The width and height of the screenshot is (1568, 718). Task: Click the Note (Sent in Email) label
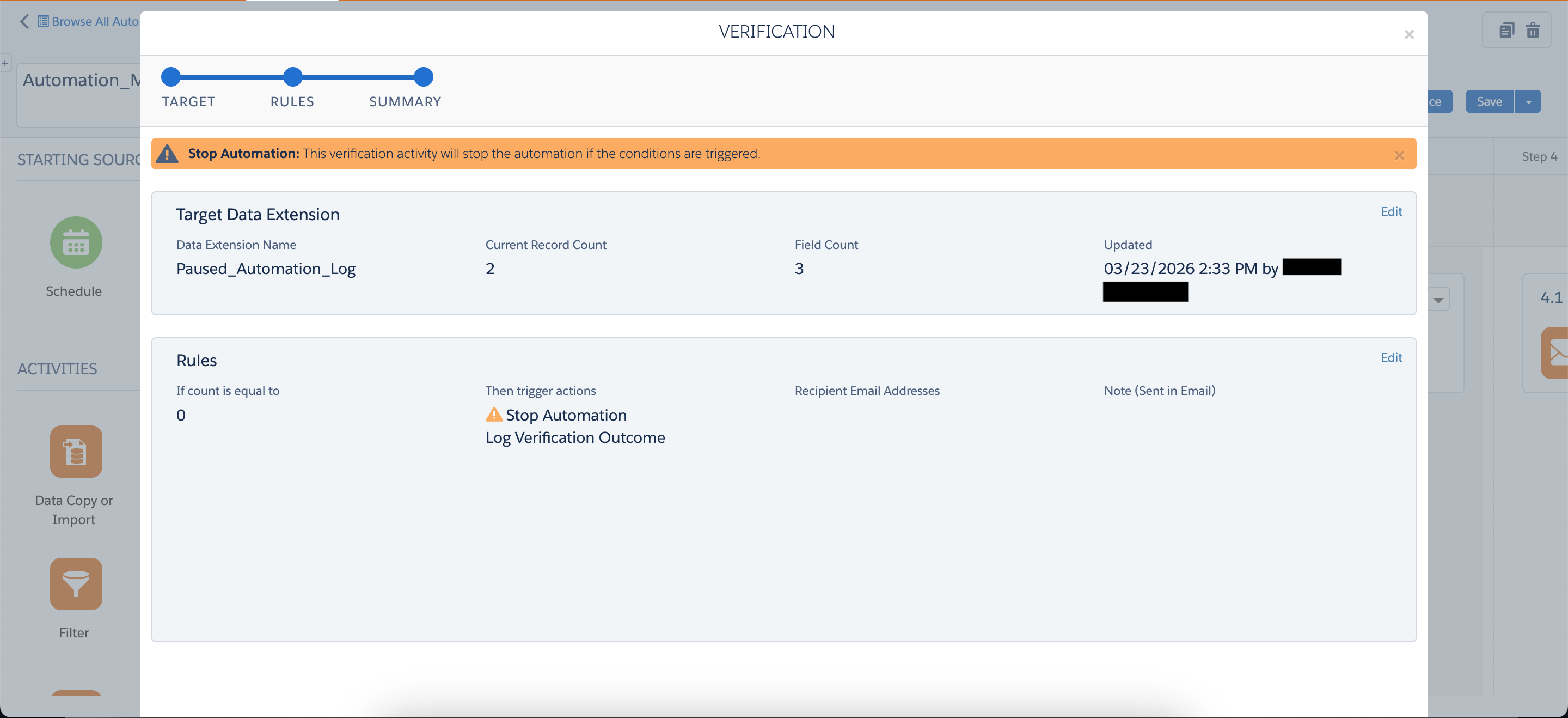[1160, 391]
